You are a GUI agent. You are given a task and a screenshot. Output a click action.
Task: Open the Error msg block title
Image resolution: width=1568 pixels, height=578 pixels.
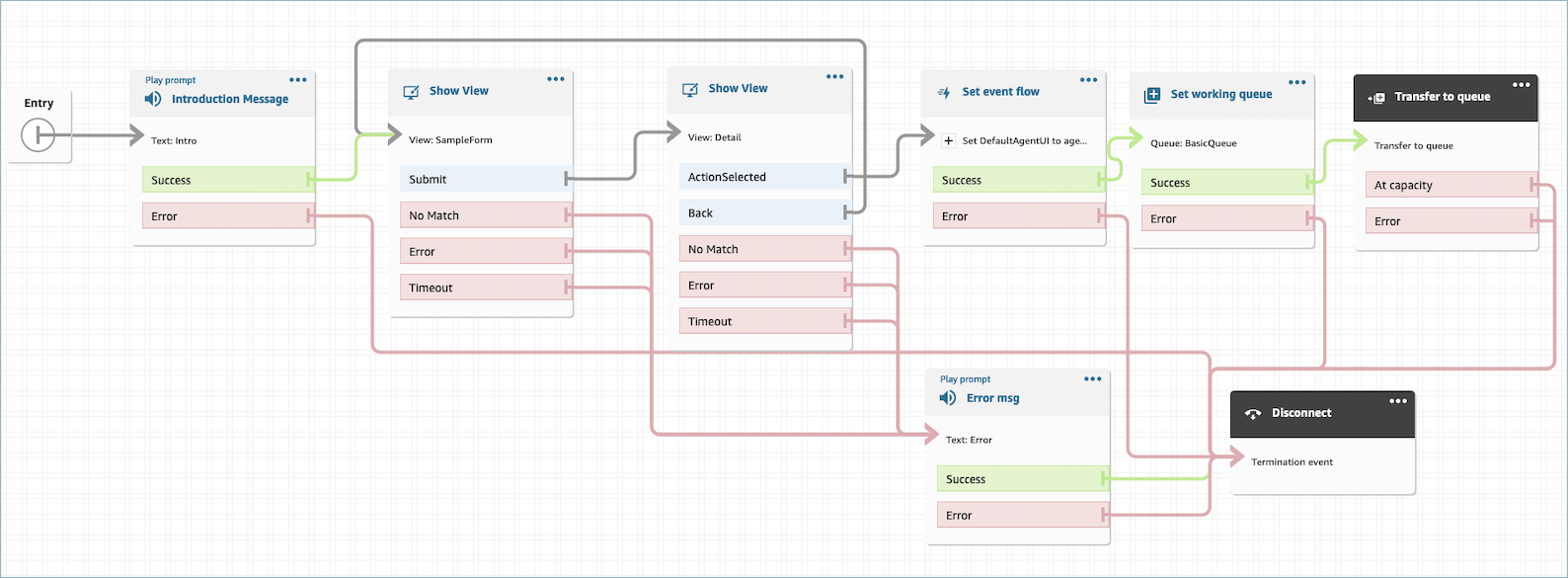[x=992, y=398]
